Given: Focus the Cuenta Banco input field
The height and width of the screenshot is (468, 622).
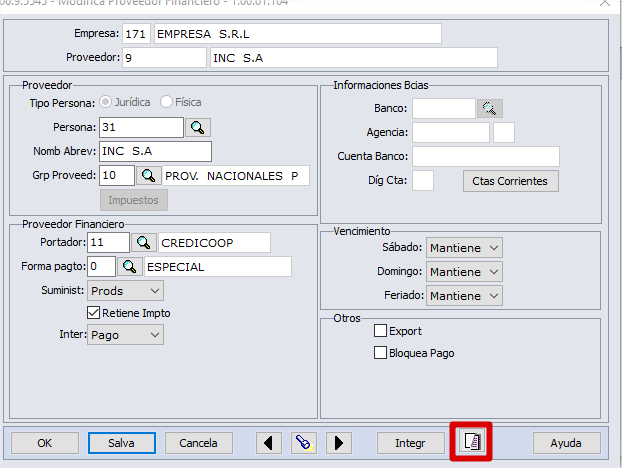Looking at the screenshot, I should pos(486,156).
